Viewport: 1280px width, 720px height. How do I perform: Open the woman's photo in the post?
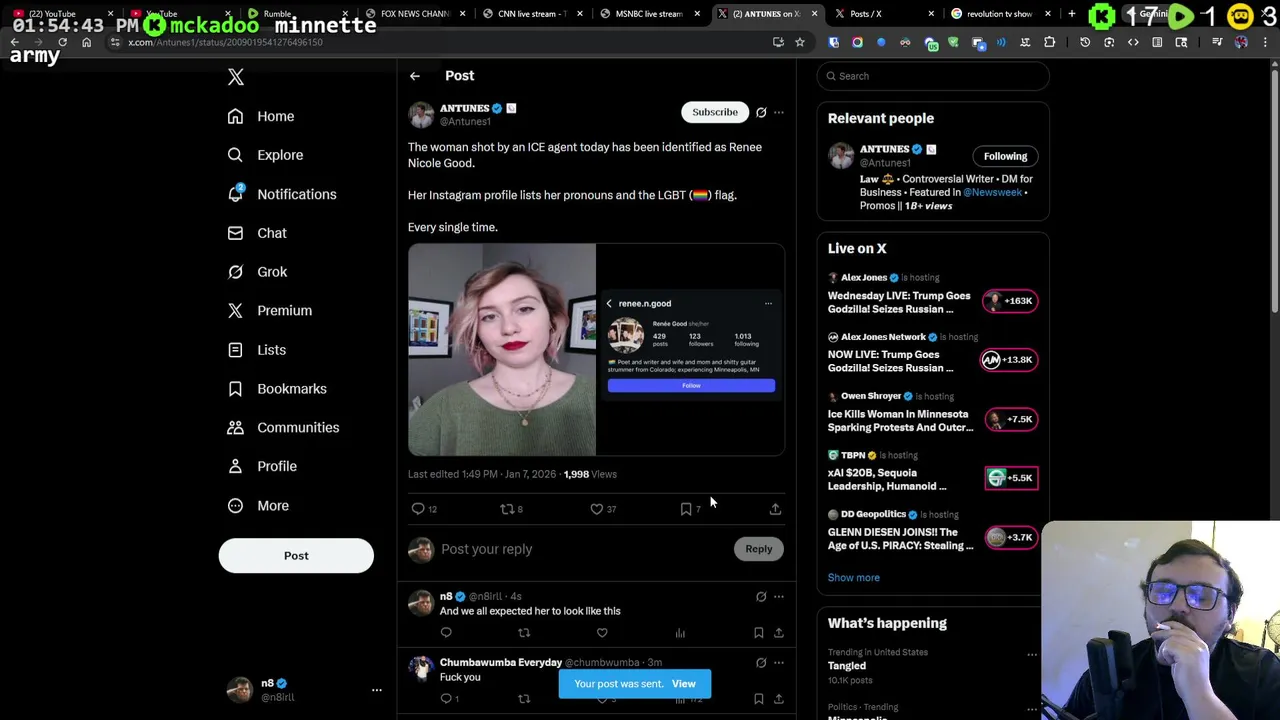502,349
